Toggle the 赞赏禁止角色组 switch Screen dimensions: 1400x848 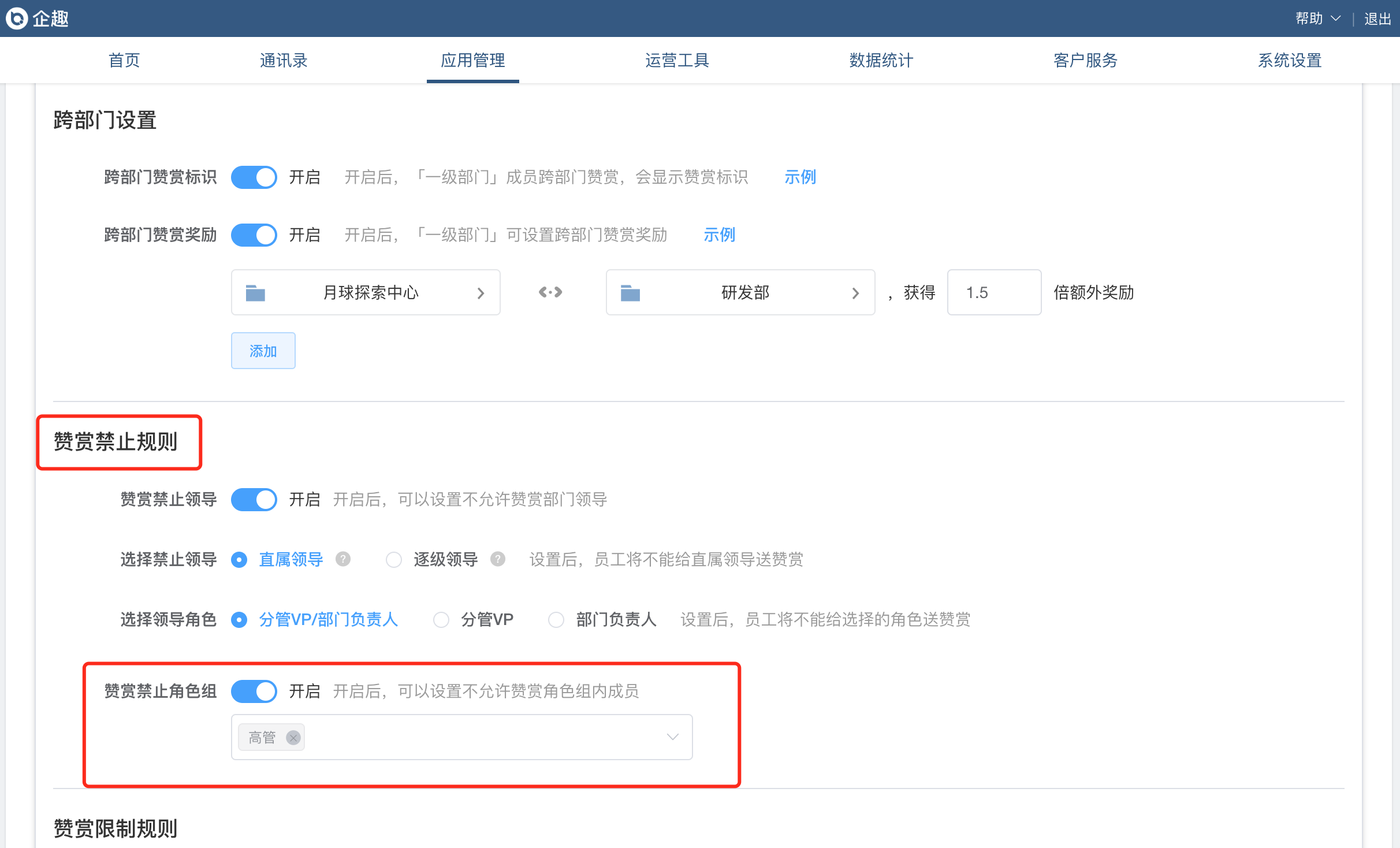pyautogui.click(x=254, y=691)
